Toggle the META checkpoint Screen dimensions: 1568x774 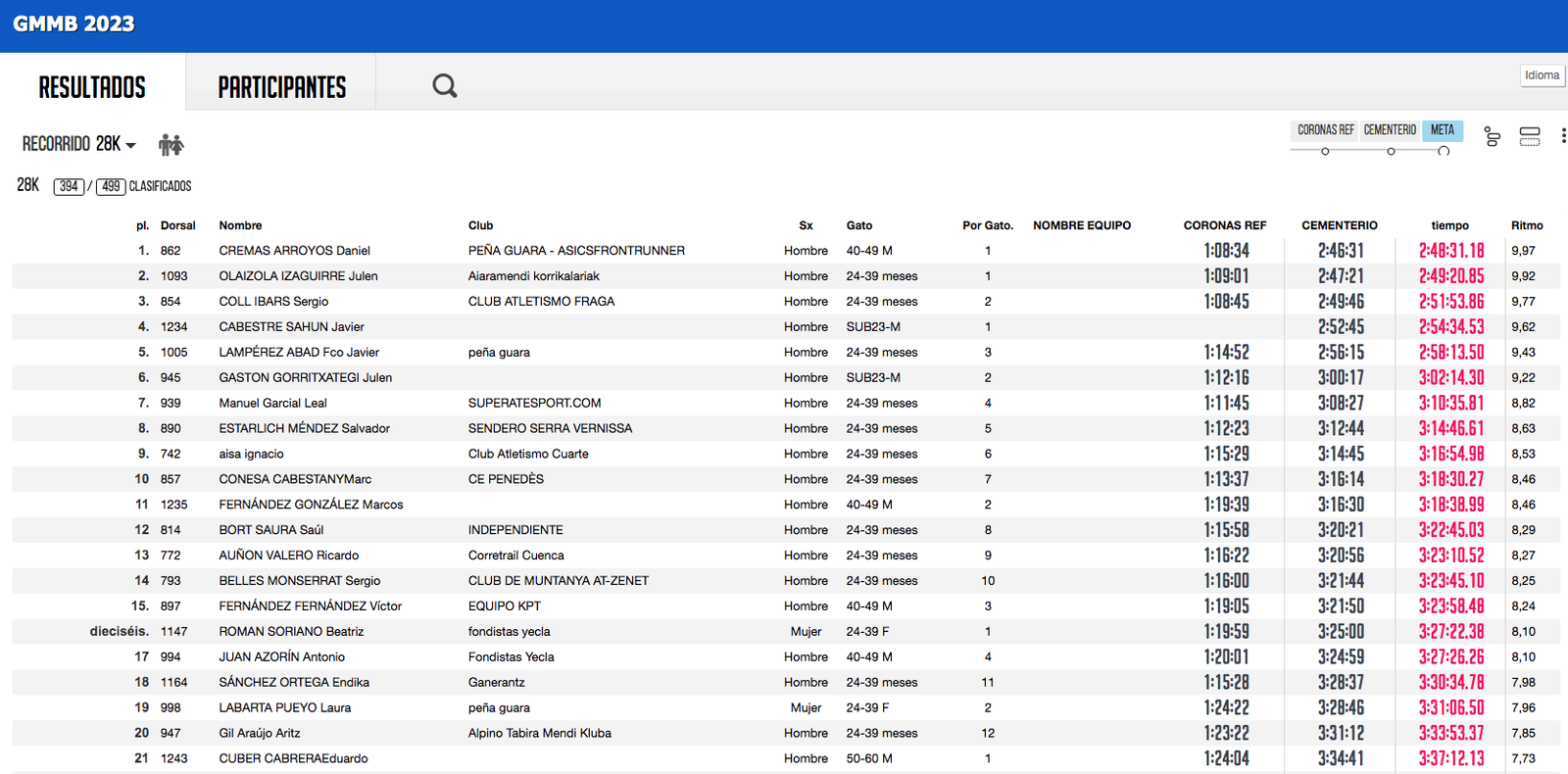[x=1442, y=130]
